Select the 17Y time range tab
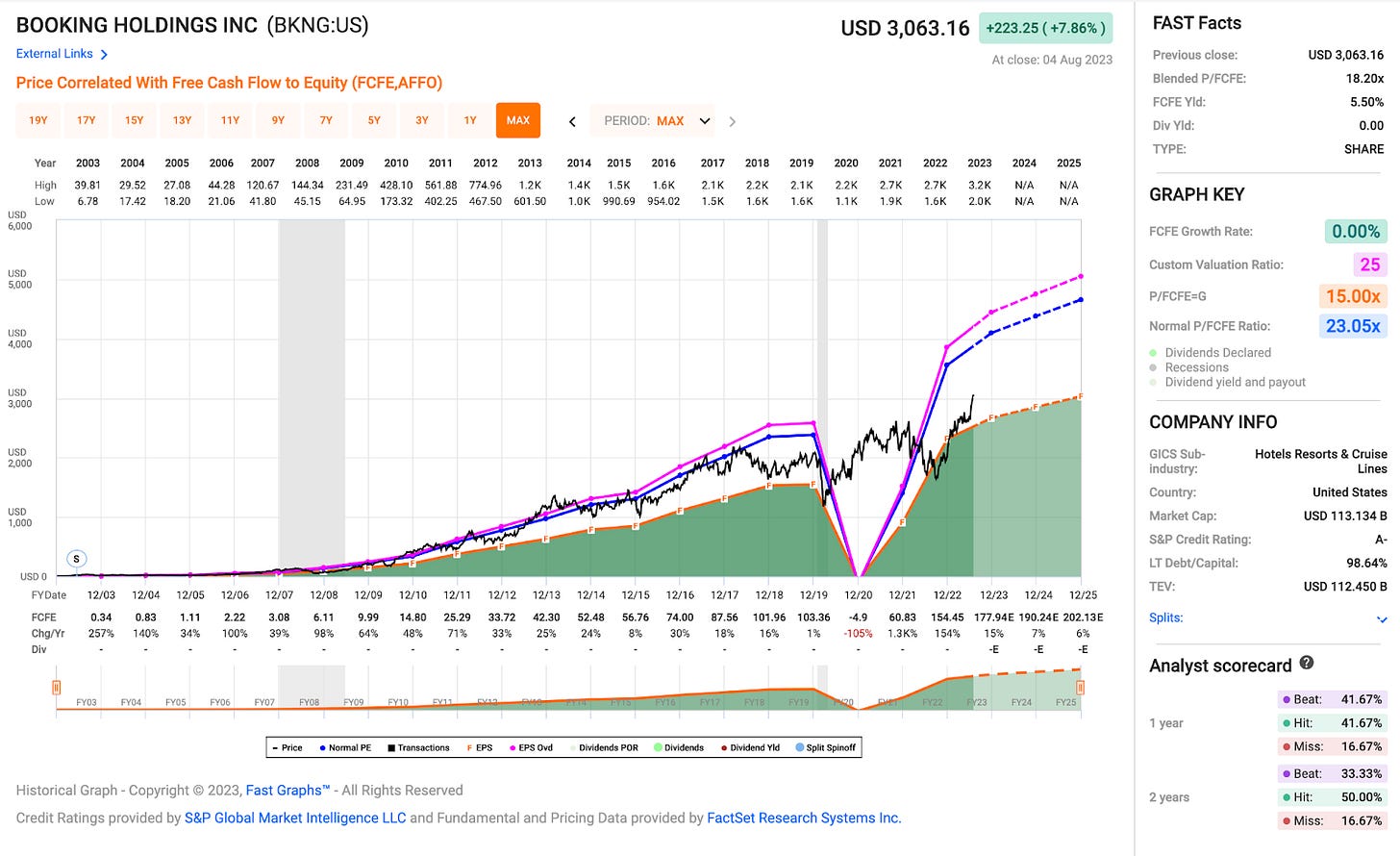The image size is (1400, 856). point(87,120)
